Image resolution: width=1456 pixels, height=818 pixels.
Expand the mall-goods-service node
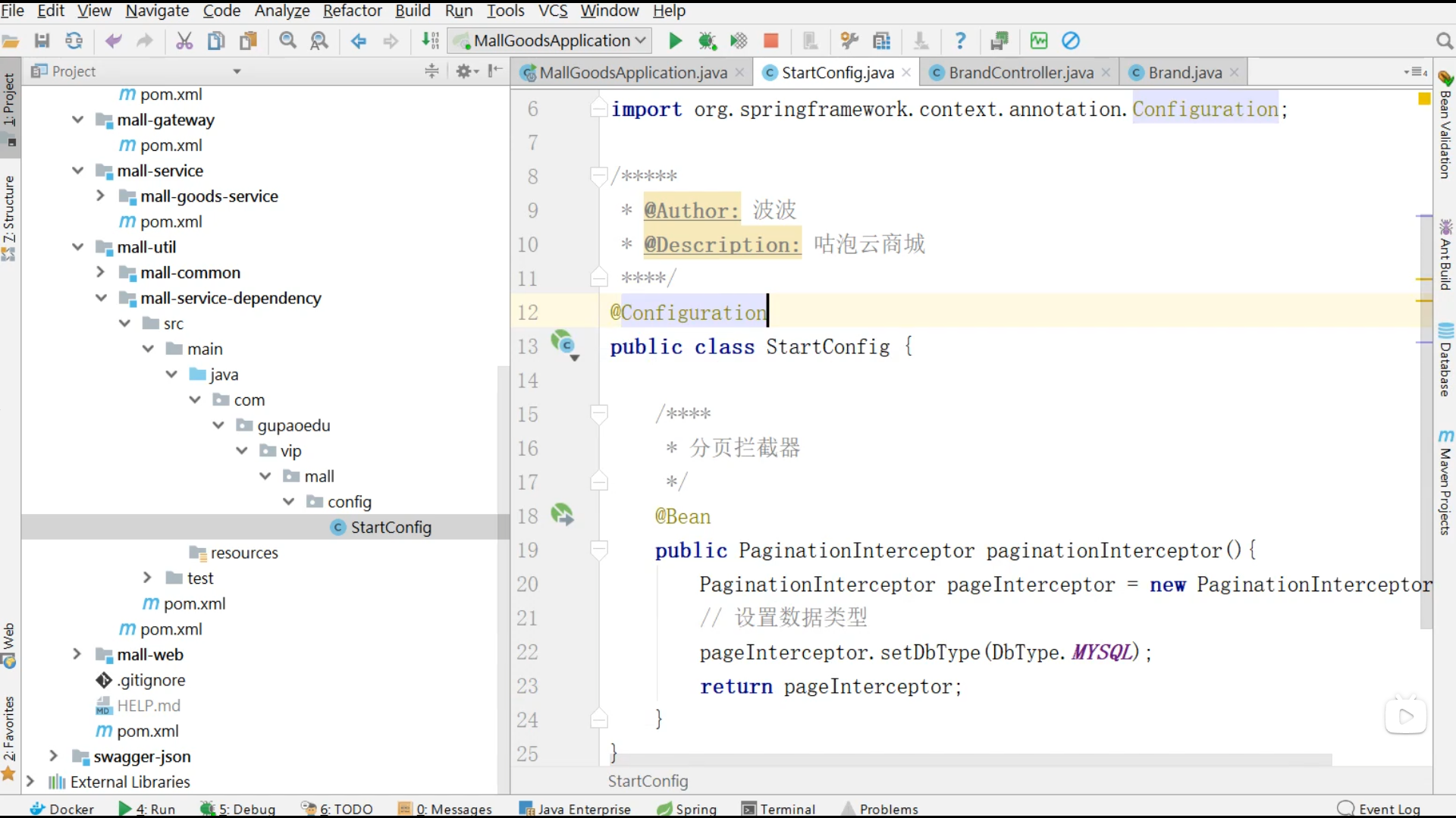pyautogui.click(x=101, y=196)
